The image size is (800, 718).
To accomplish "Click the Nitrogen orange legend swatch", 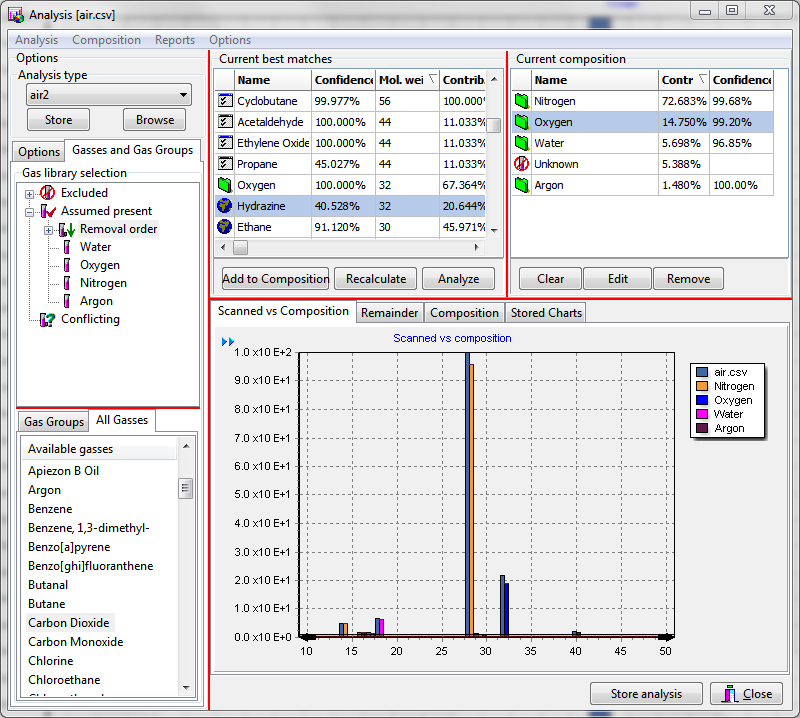I will (x=703, y=386).
